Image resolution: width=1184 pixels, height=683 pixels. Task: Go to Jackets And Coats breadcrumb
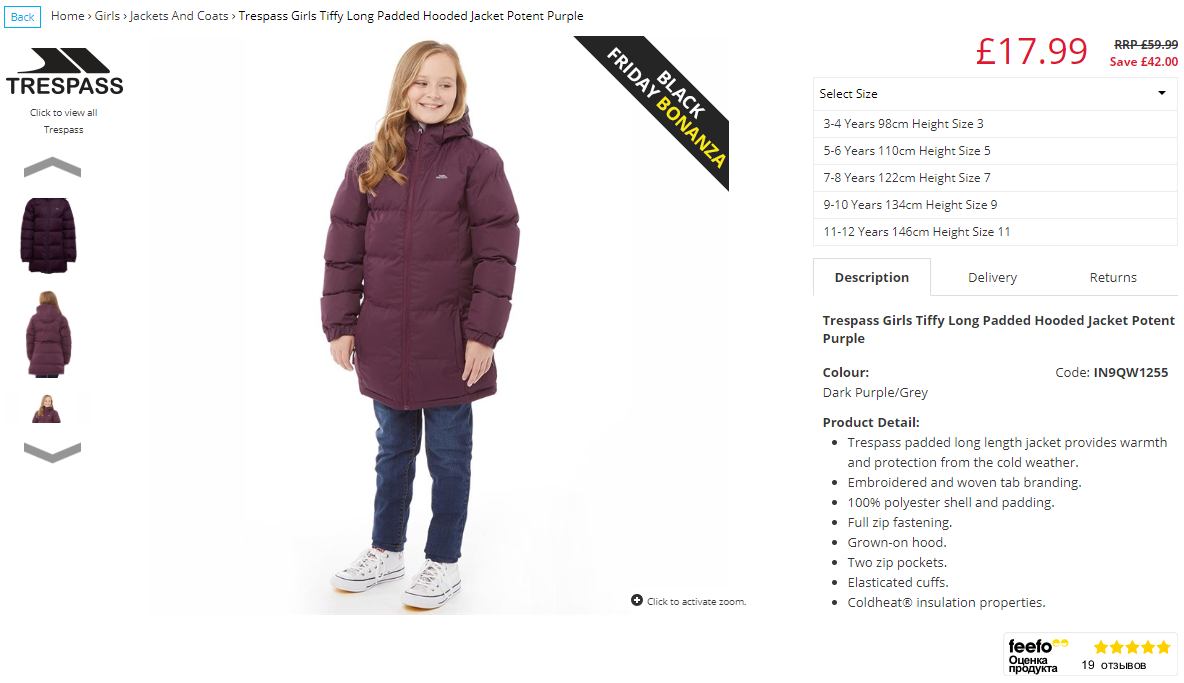point(179,16)
